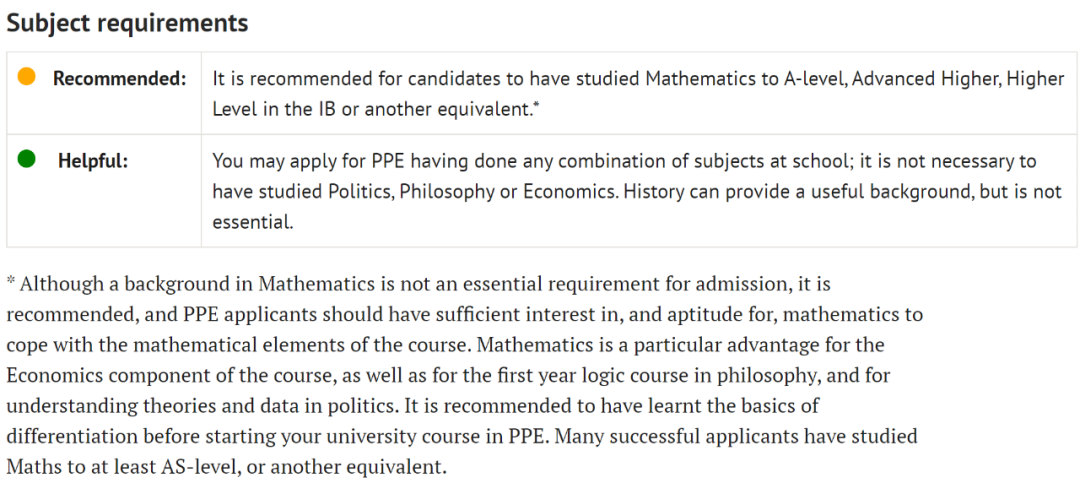Image resolution: width=1080 pixels, height=494 pixels.
Task: Select the Recommended label cell
Action: [x=104, y=93]
